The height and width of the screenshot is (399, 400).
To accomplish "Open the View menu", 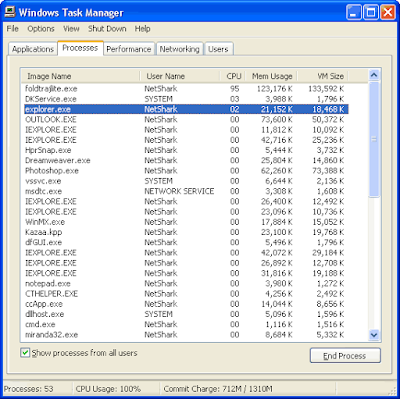I will pos(71,29).
